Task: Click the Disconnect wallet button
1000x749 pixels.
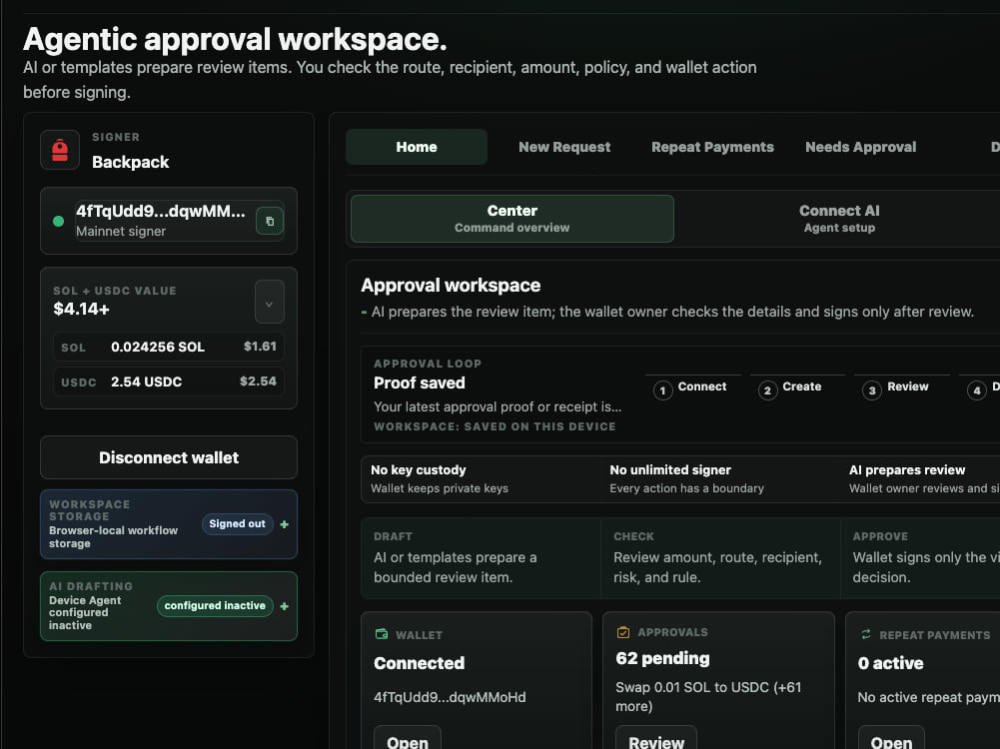Action: (169, 457)
